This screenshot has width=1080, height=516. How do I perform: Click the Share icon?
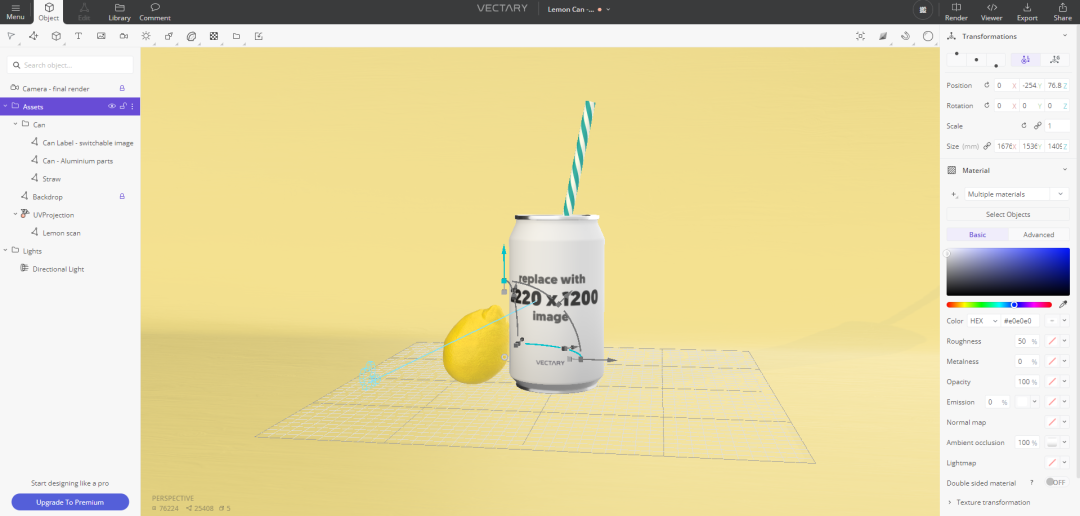coord(1062,12)
